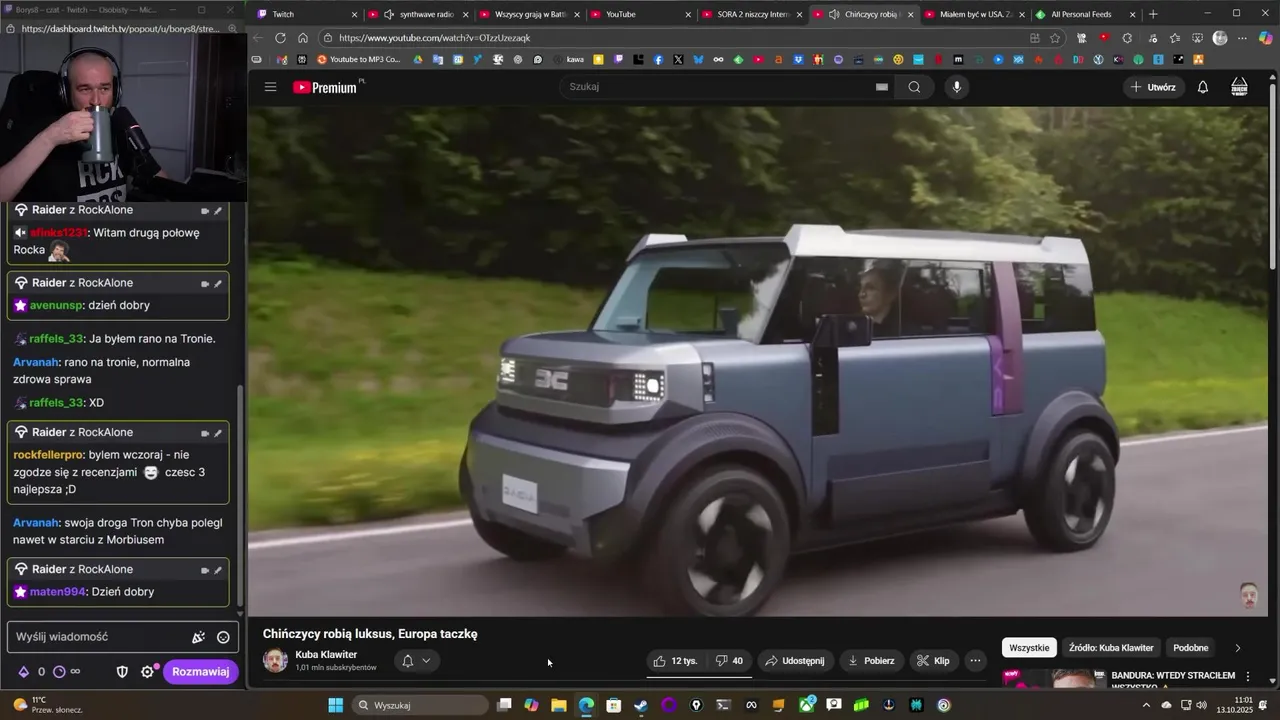Mute the Chińczycy robią tab speaker icon

click(x=834, y=14)
